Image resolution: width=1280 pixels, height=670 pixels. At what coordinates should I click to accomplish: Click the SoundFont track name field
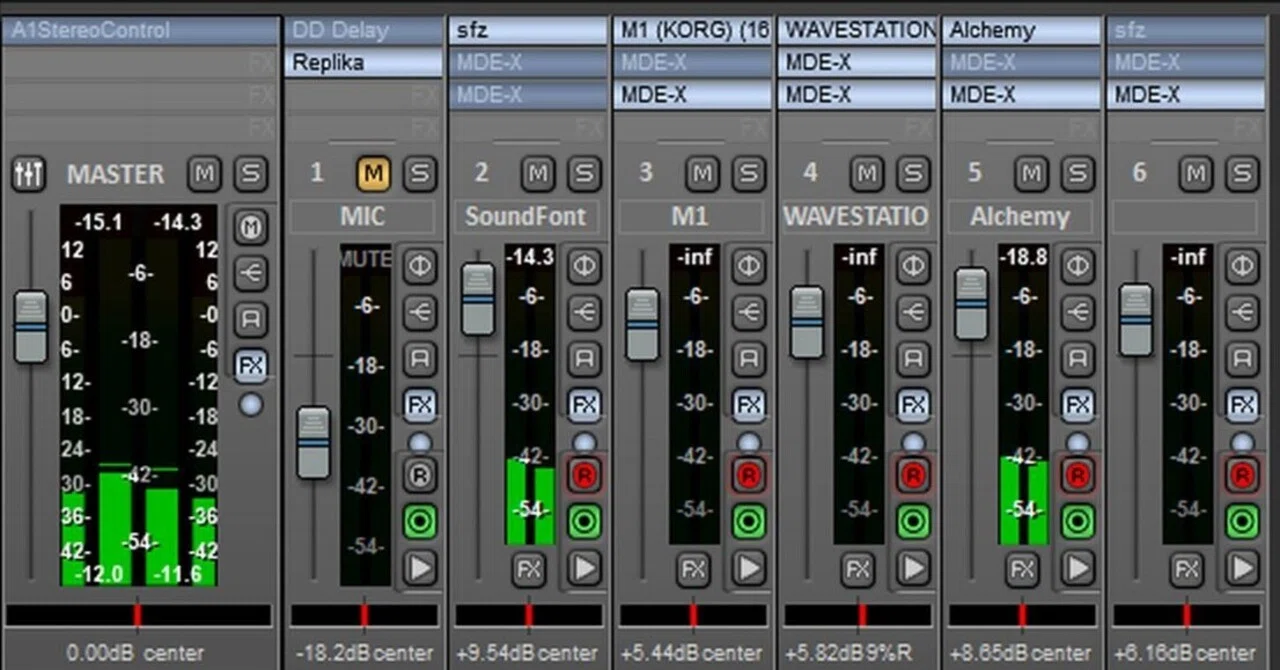click(527, 216)
